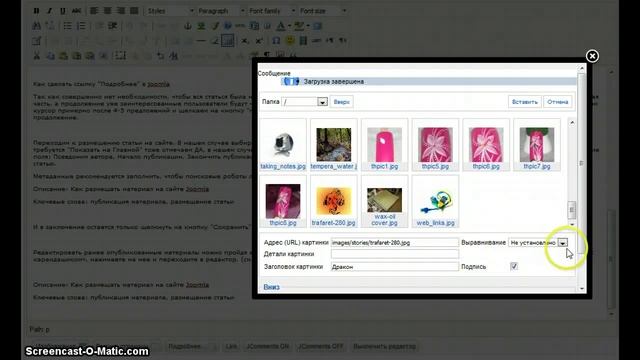Open Find (binoculars) tool
Screen dimensions: 640x360
pos(36,26)
